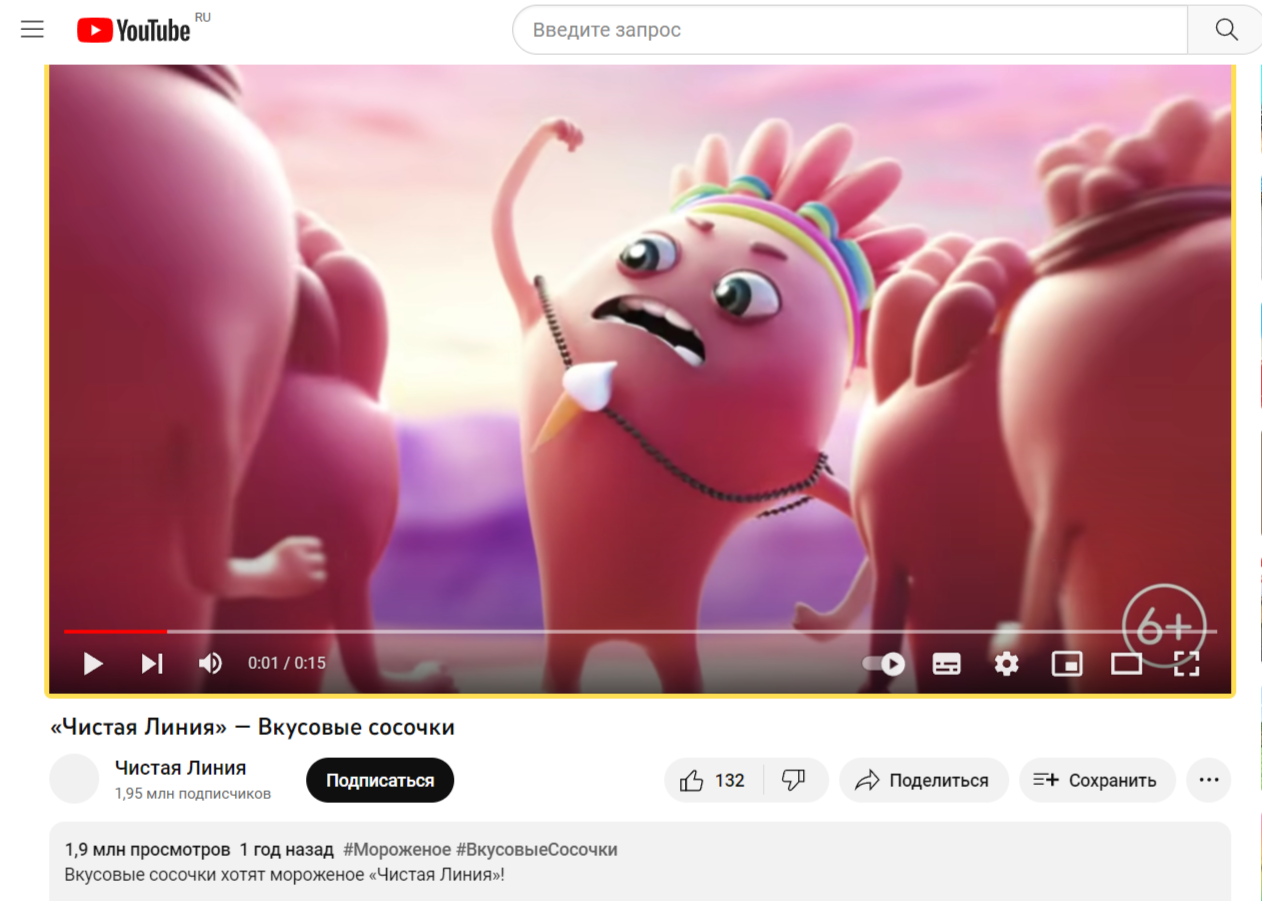The width and height of the screenshot is (1262, 901).
Task: Open the Чистая Линия channel name link
Action: (180, 768)
